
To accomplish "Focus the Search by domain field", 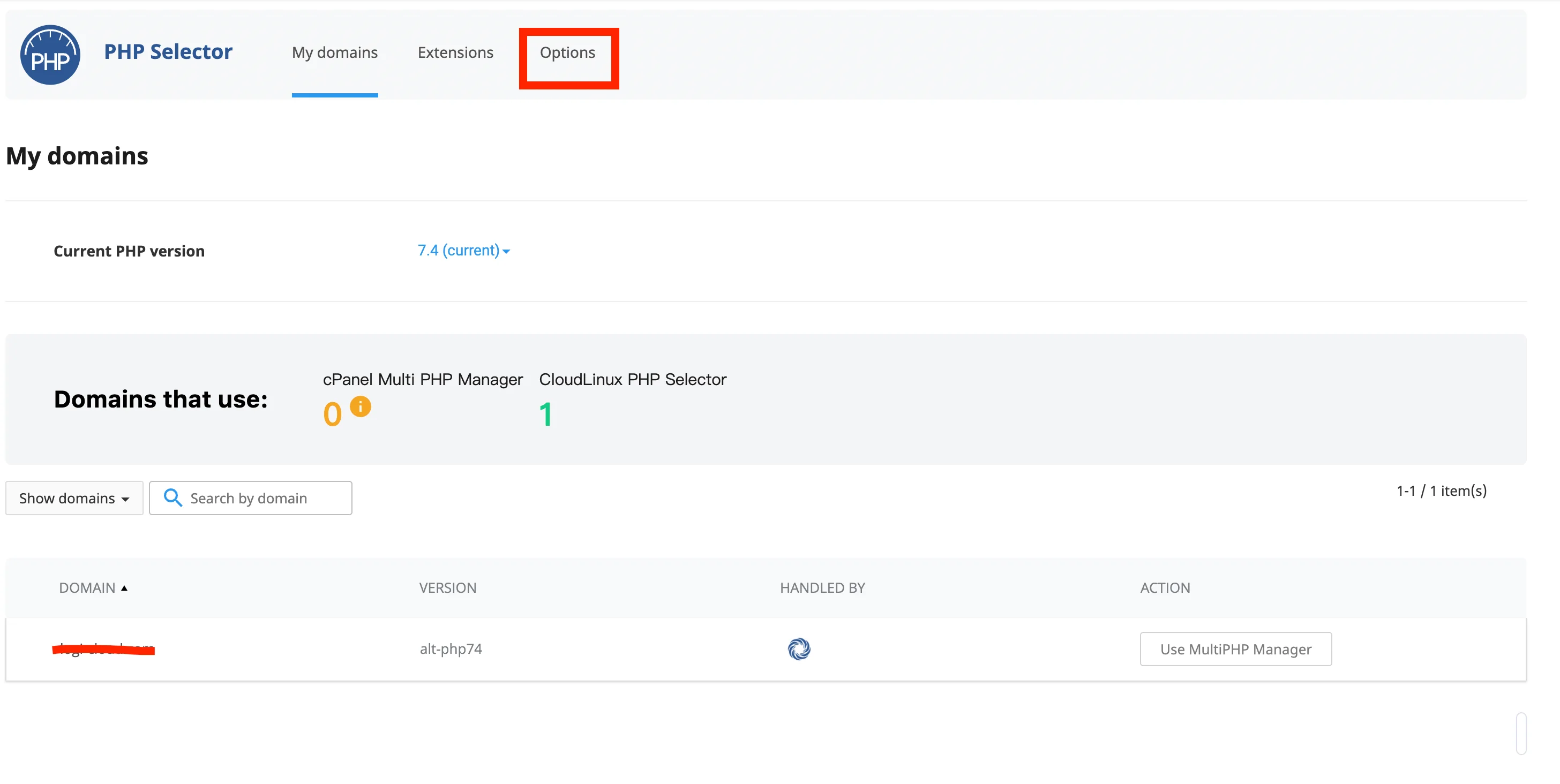I will (250, 497).
